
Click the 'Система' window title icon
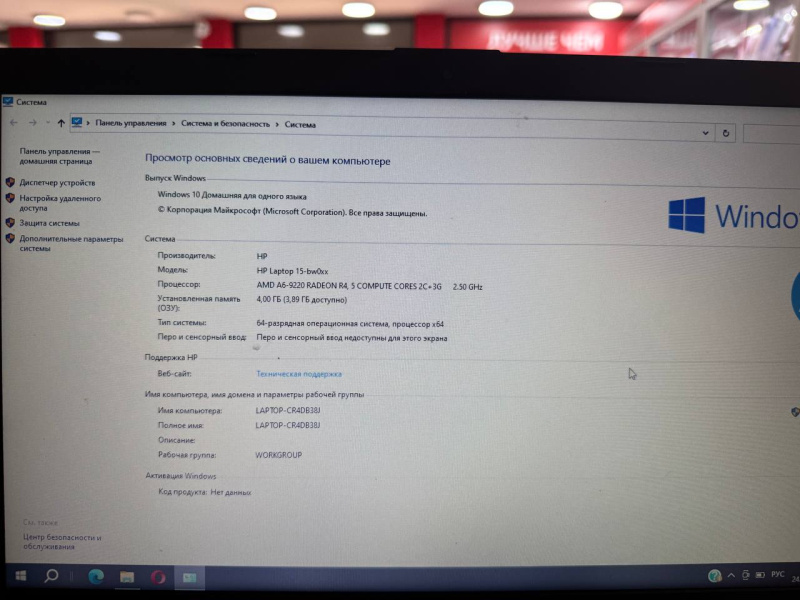pyautogui.click(x=8, y=102)
